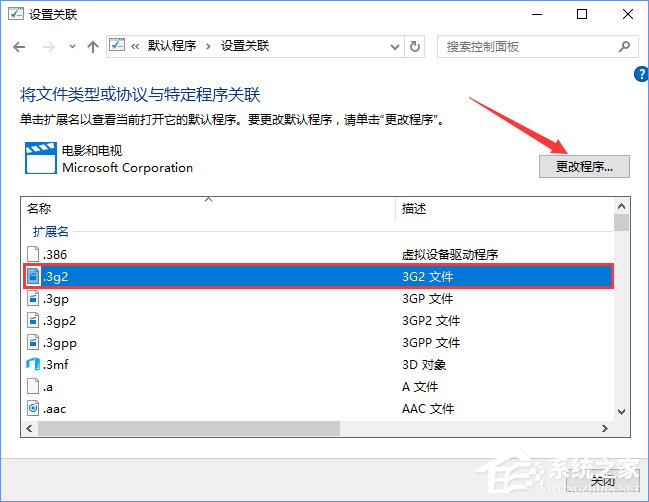The height and width of the screenshot is (502, 649).
Task: Click the .3gp file icon
Action: [33, 298]
